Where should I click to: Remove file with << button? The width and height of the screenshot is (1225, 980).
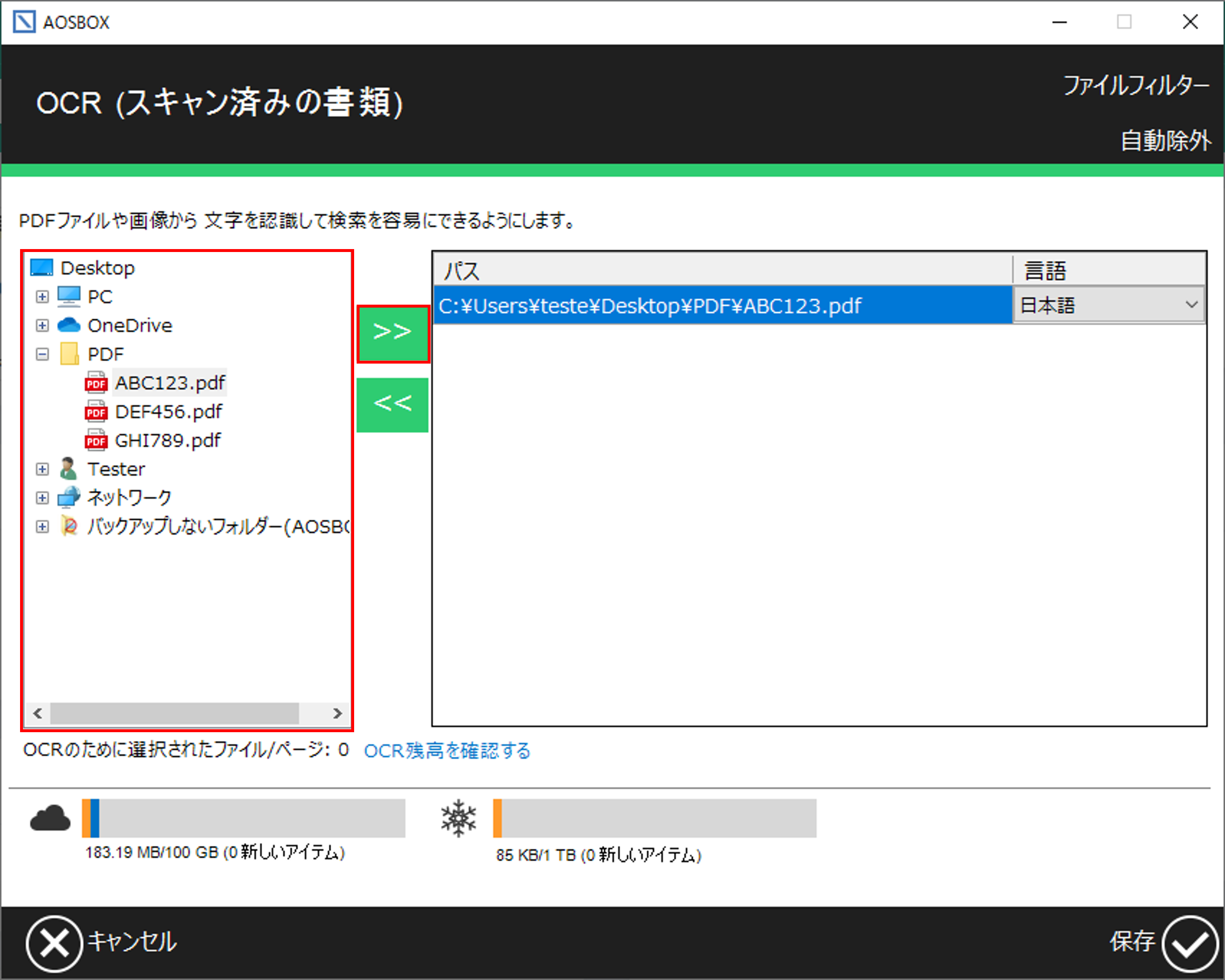click(x=393, y=405)
